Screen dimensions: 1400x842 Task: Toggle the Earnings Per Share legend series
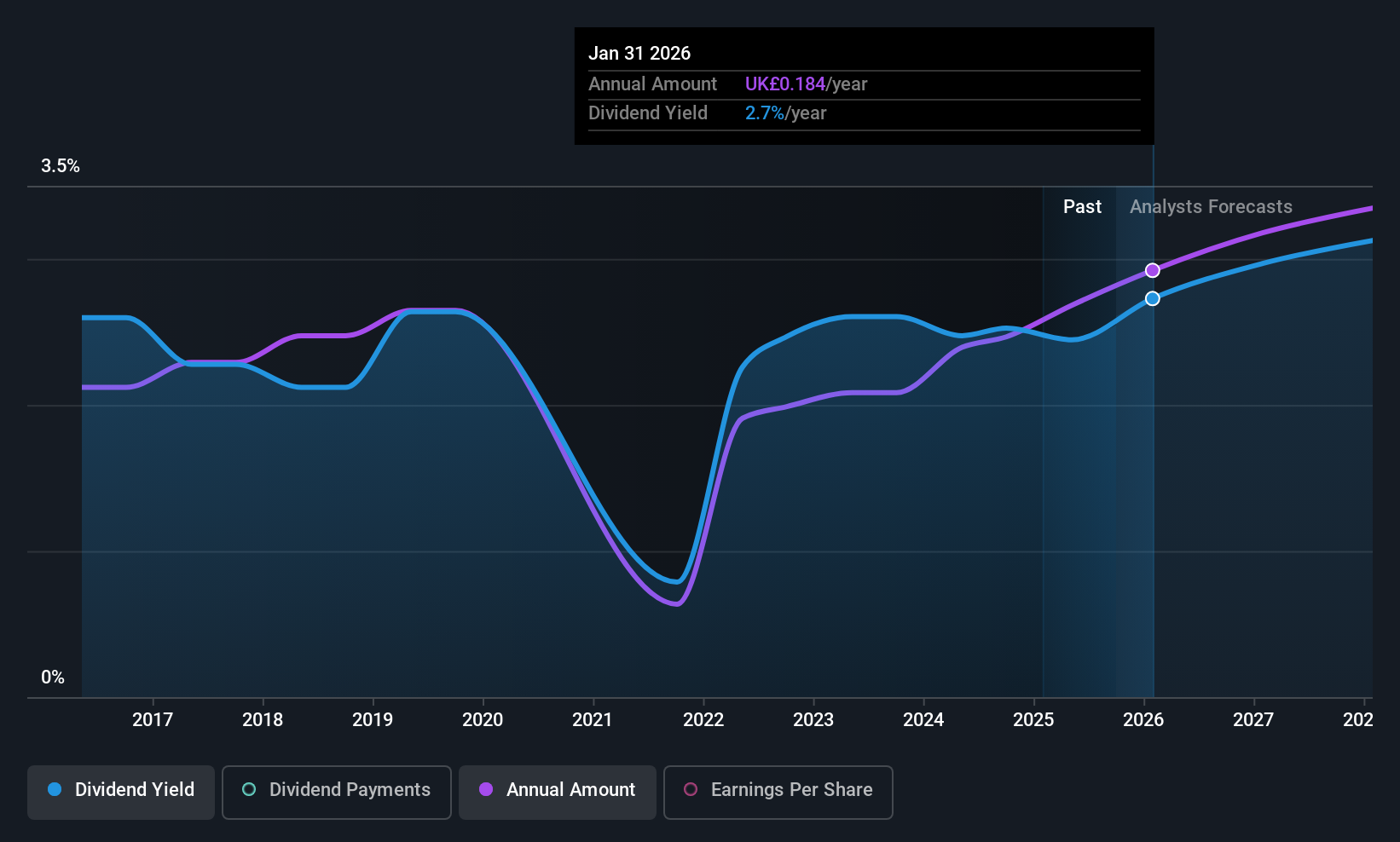(778, 793)
